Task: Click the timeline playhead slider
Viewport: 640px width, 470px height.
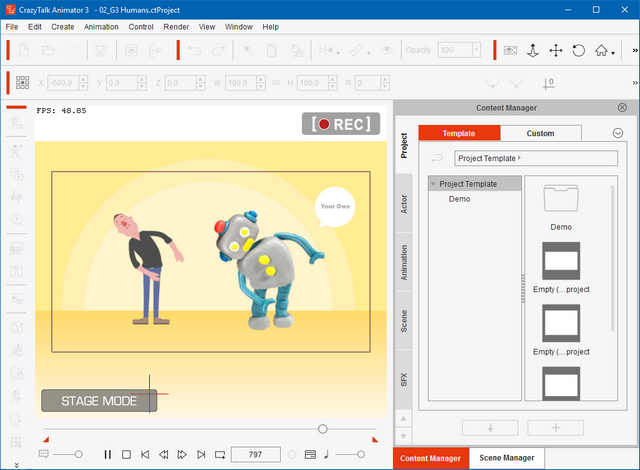Action: pos(322,428)
